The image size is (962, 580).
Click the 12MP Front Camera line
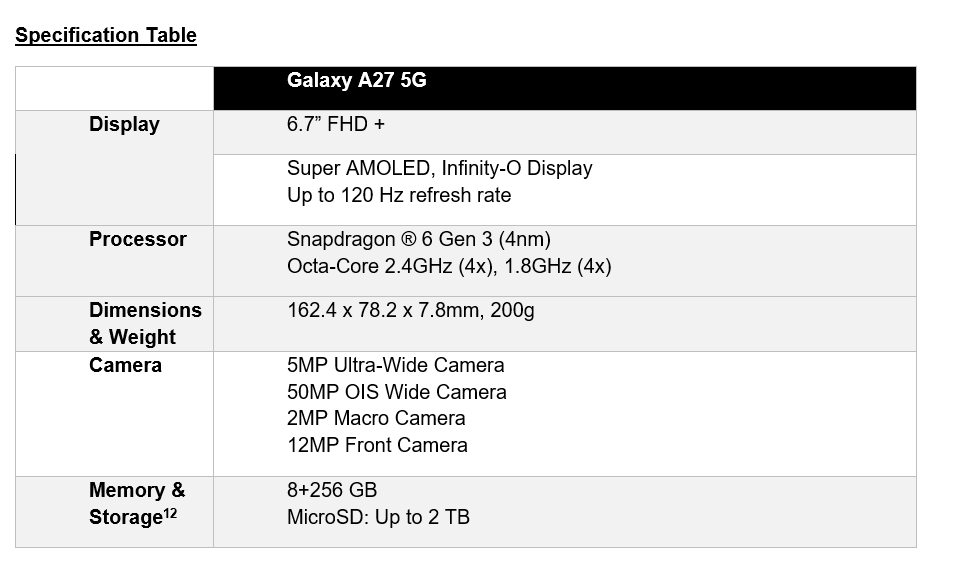pos(377,445)
